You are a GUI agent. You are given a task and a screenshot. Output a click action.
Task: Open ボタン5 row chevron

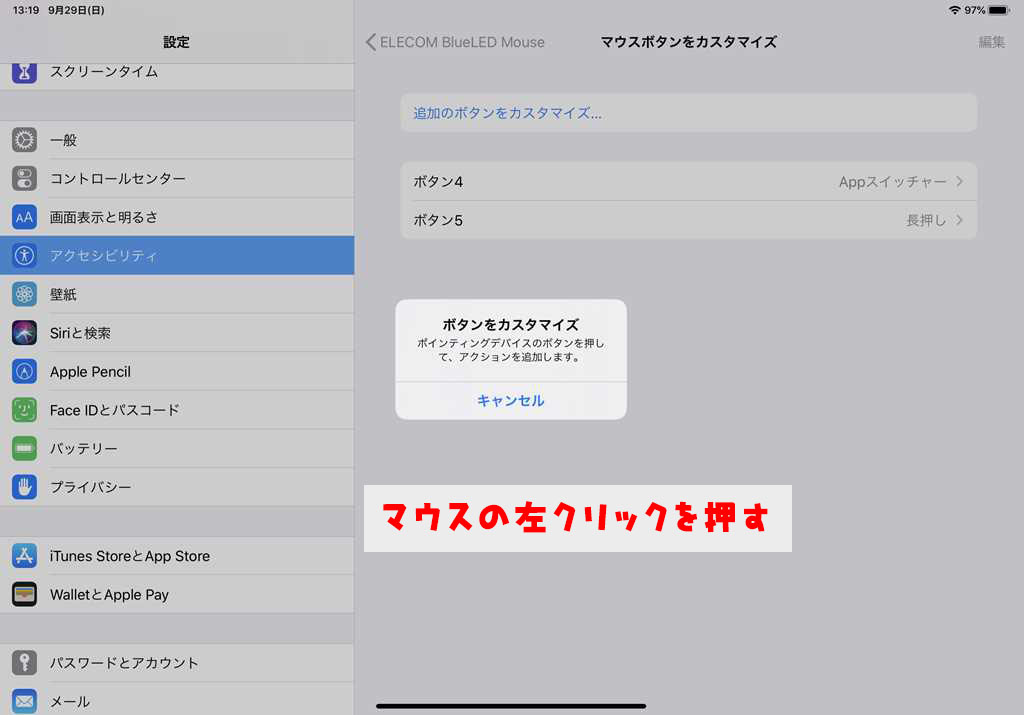959,220
